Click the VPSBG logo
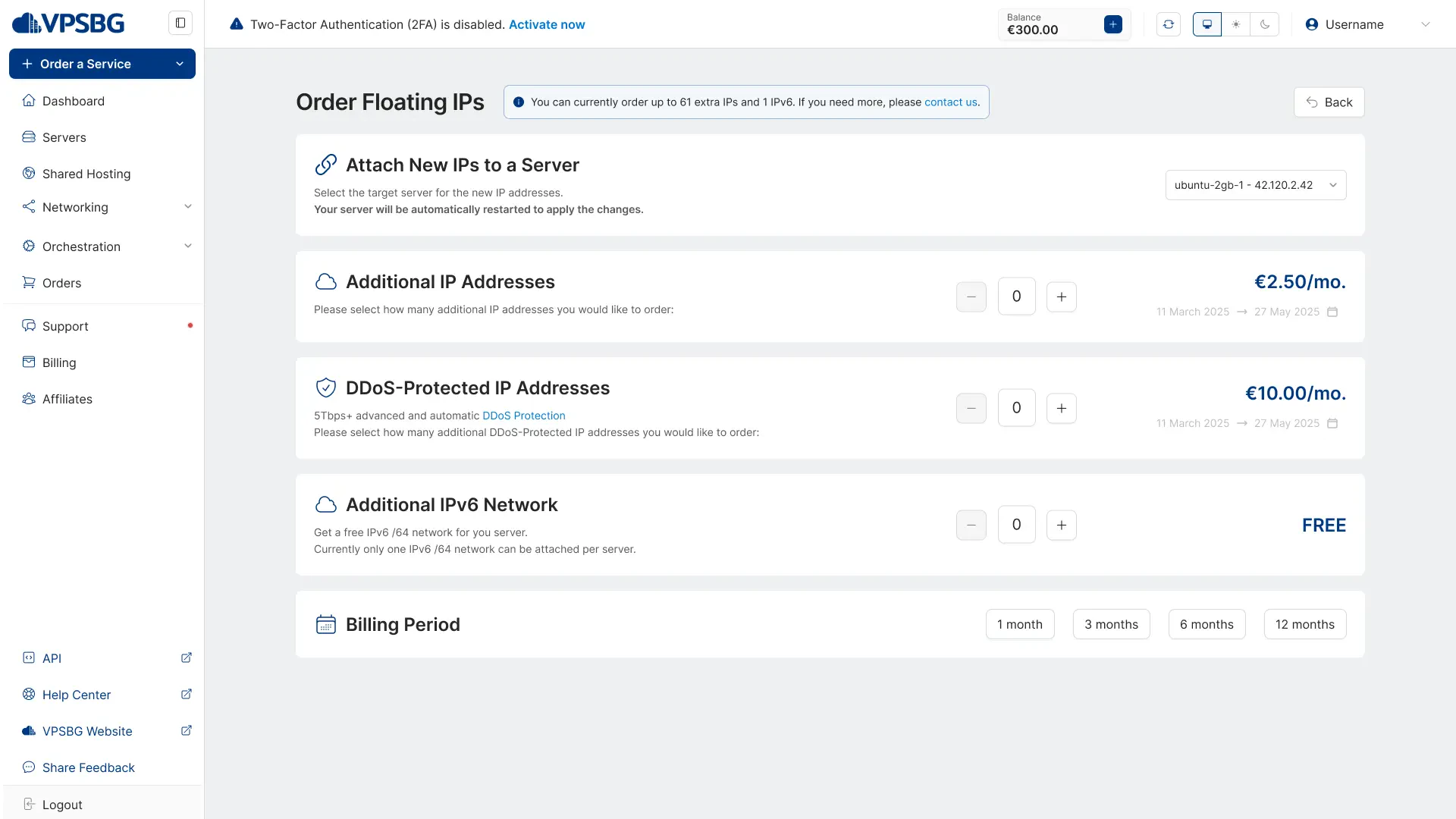Viewport: 1456px width, 819px height. coord(68,23)
